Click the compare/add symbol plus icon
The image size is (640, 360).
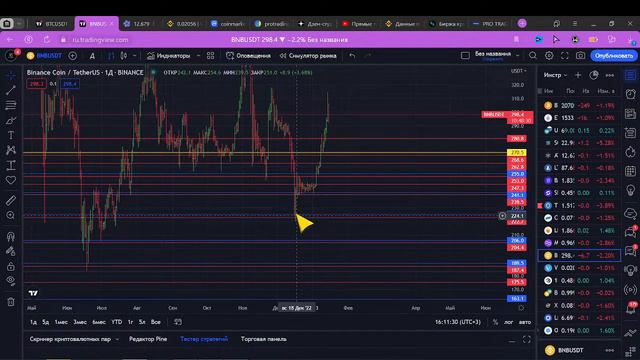73,56
